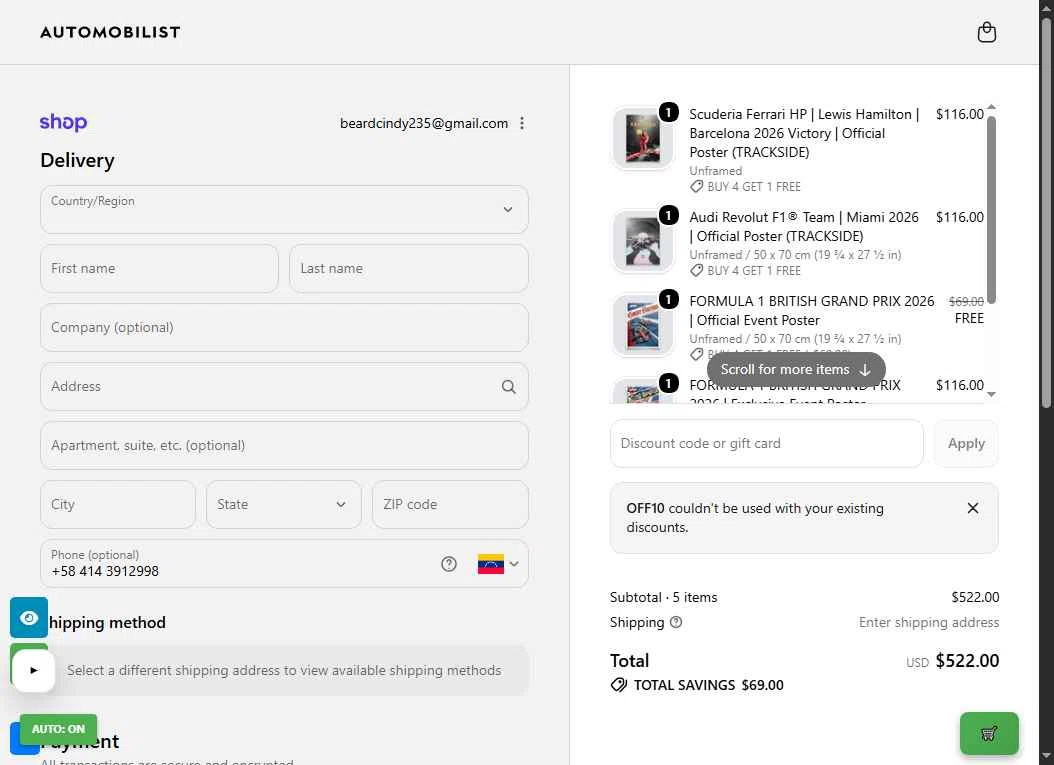Image resolution: width=1054 pixels, height=765 pixels.
Task: Toggle the AUTO: ON button
Action: [x=58, y=729]
